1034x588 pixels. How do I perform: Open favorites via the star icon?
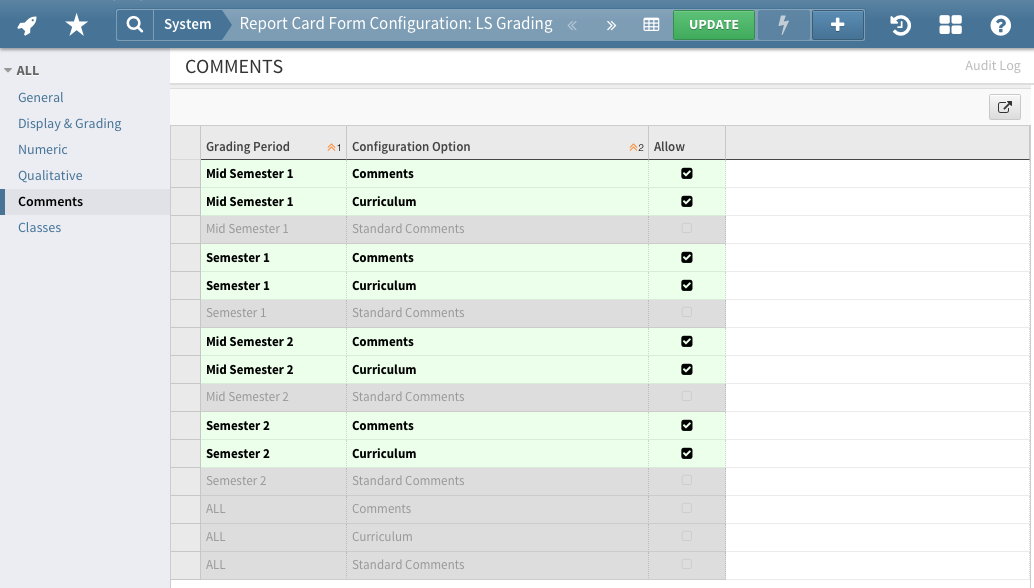tap(76, 24)
